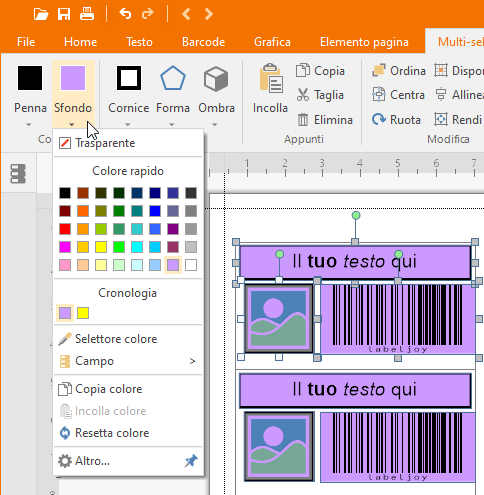
Task: Go to previous with left chevron
Action: pos(186,14)
